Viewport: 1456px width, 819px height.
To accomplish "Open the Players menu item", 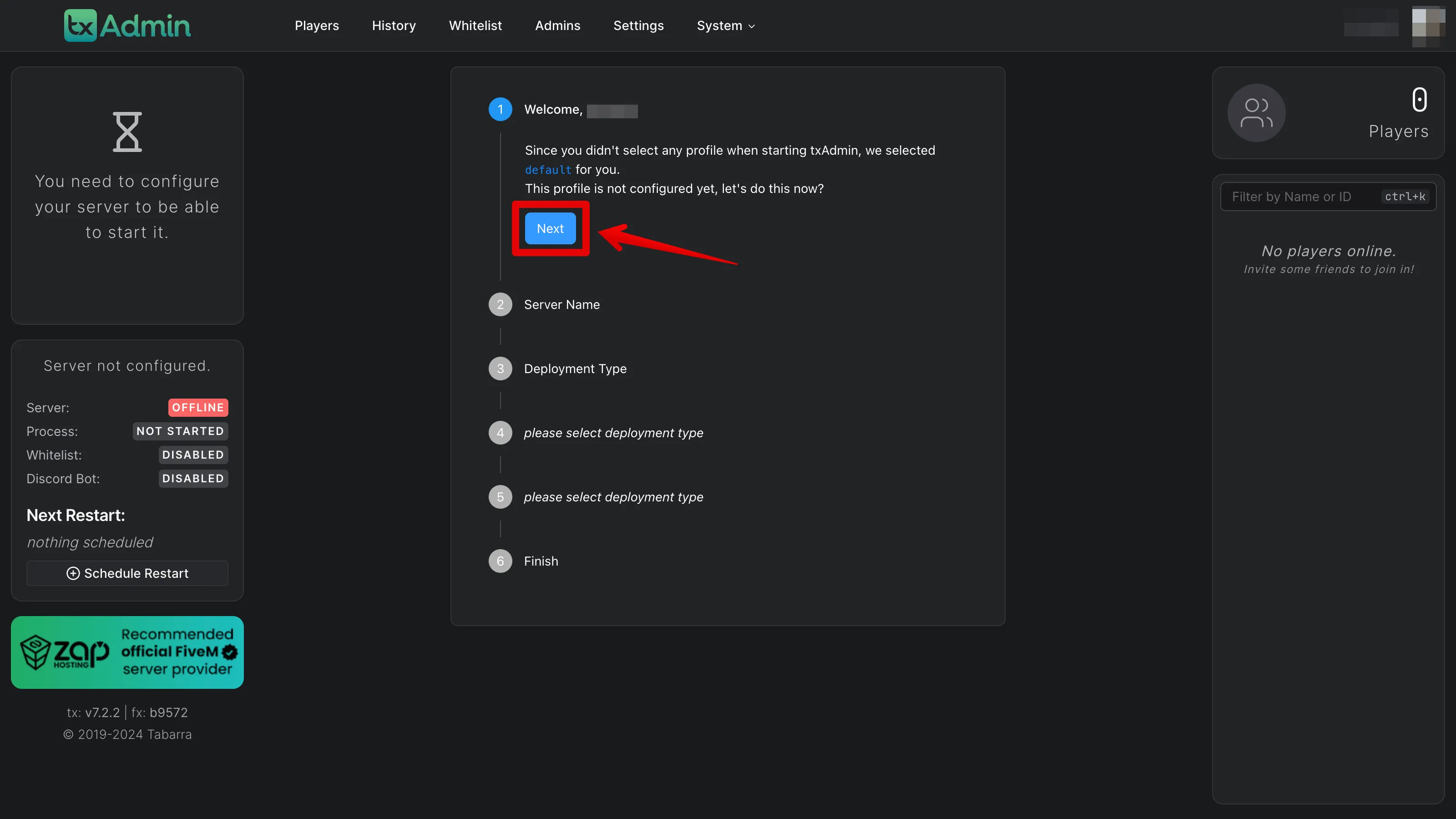I will pos(317,25).
